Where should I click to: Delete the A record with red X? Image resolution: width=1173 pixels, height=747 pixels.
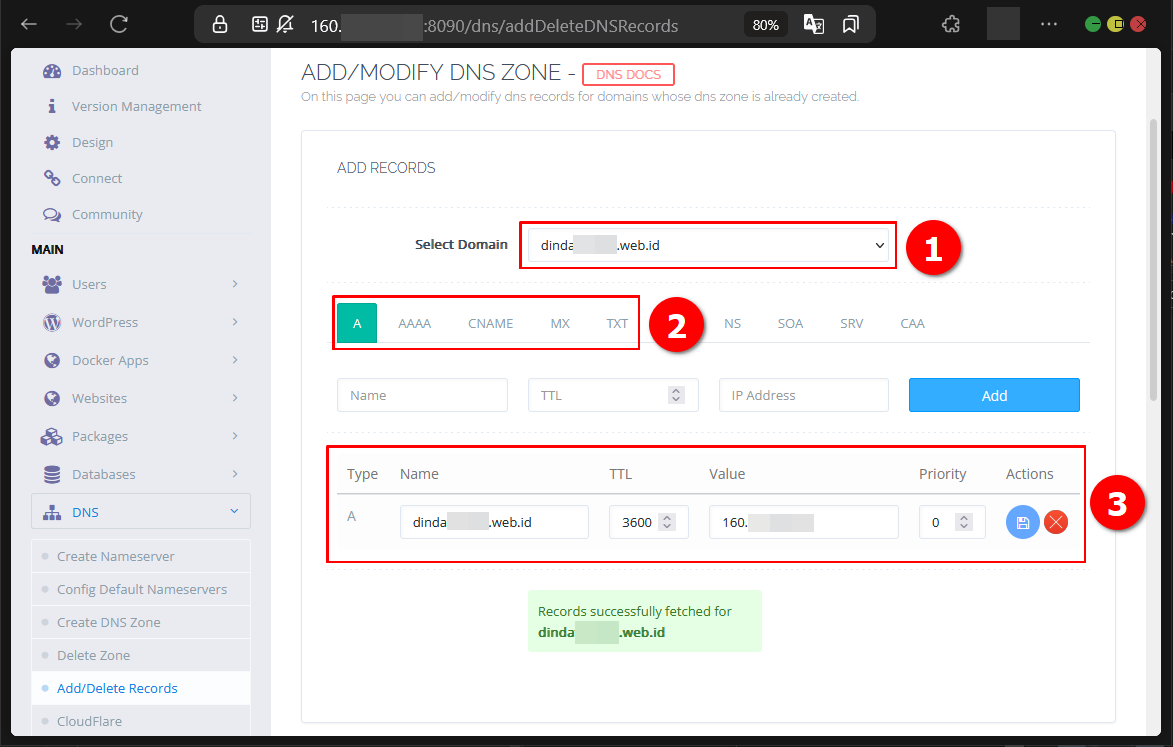[x=1056, y=522]
